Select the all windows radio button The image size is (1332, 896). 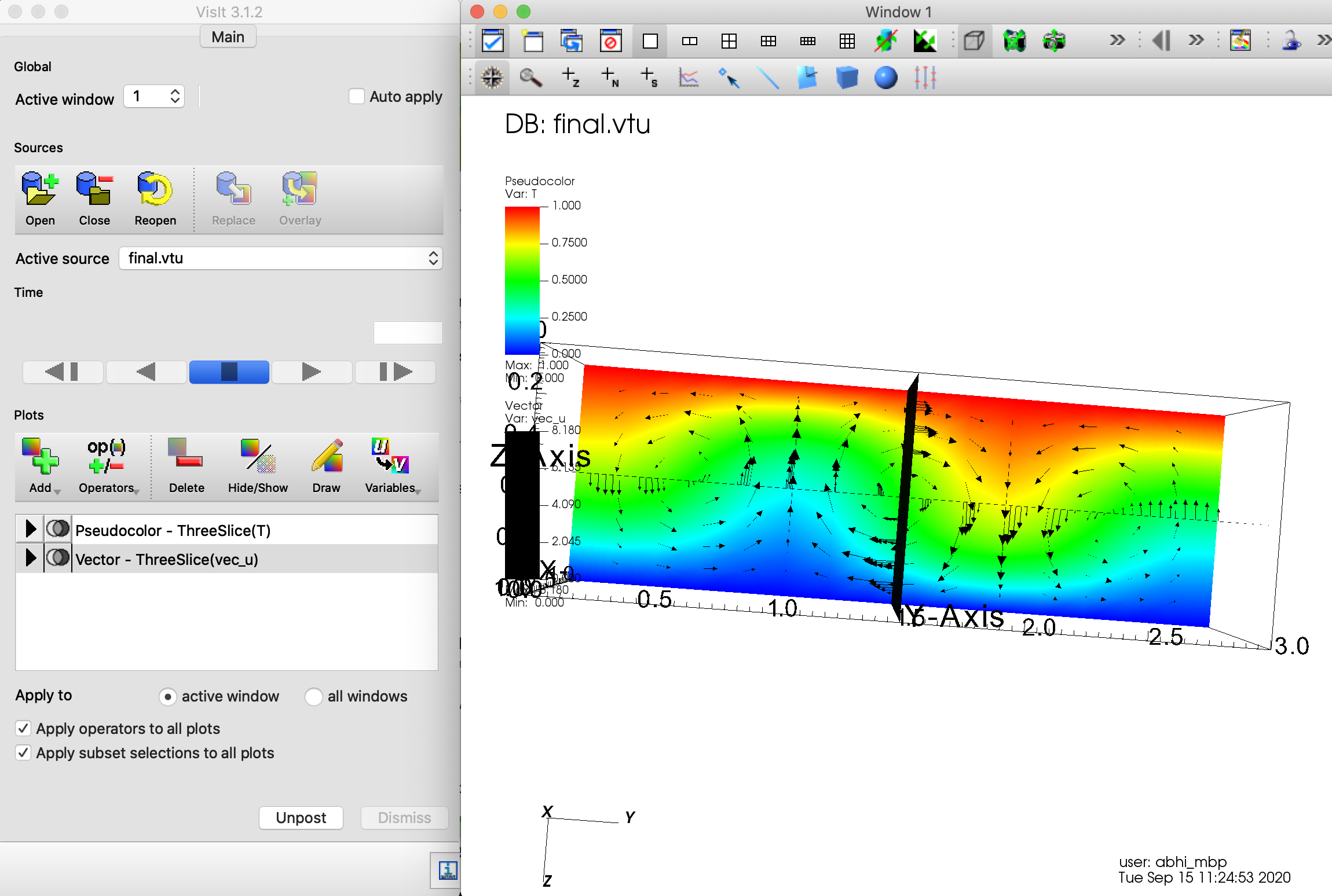[x=313, y=696]
